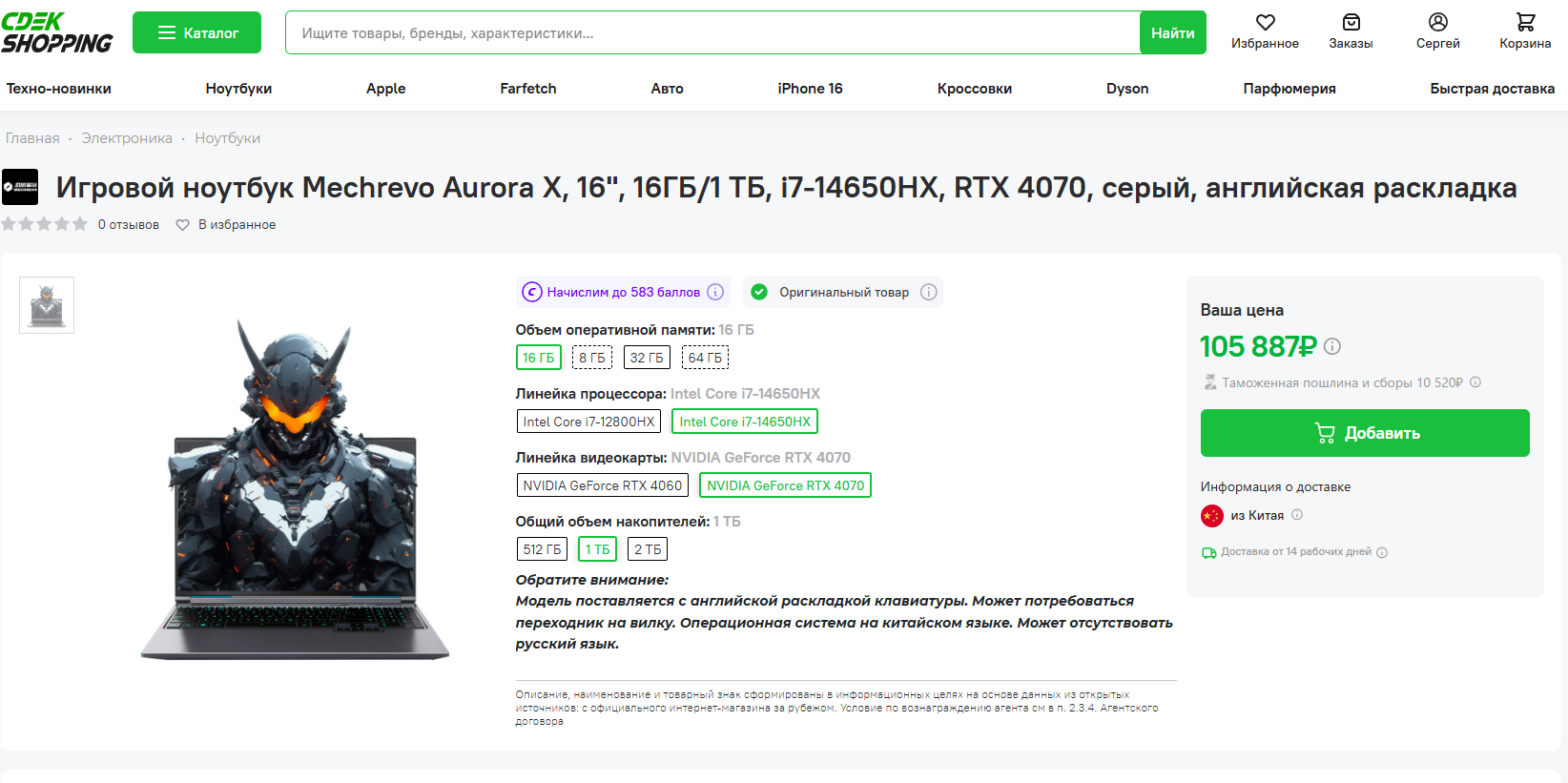Show customs duty info icon
This screenshot has height=783, width=1568.
click(1475, 382)
